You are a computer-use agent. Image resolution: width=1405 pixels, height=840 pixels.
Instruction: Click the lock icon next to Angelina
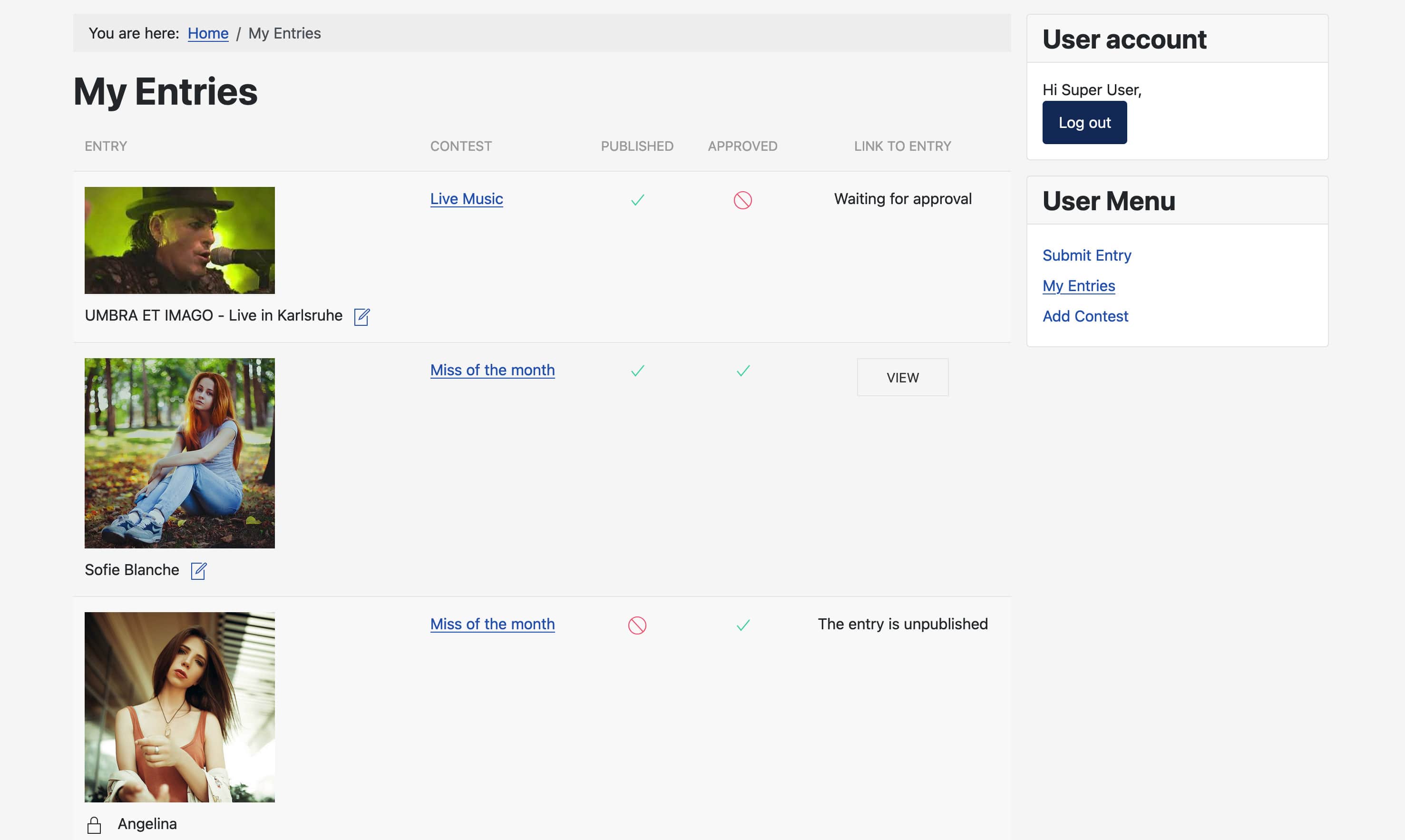click(95, 825)
